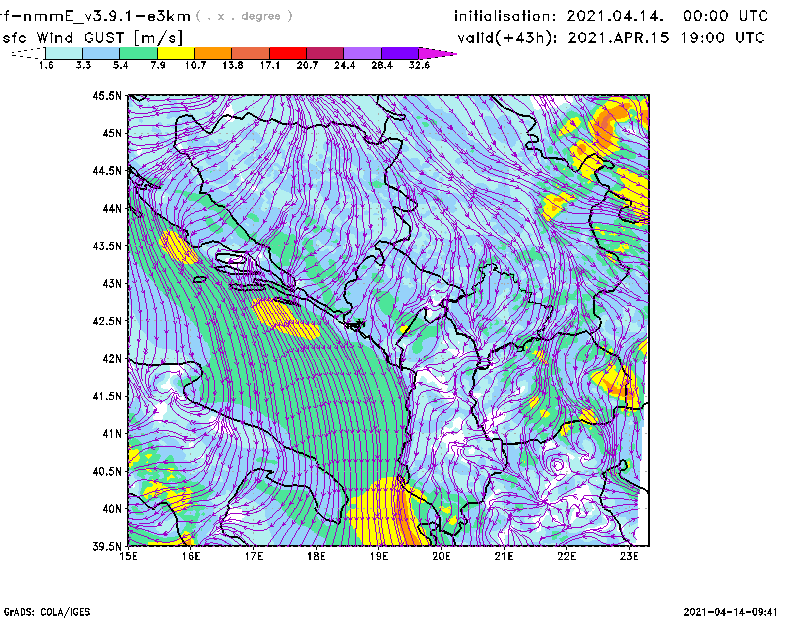Click the '17E' longitude label

pos(254,556)
